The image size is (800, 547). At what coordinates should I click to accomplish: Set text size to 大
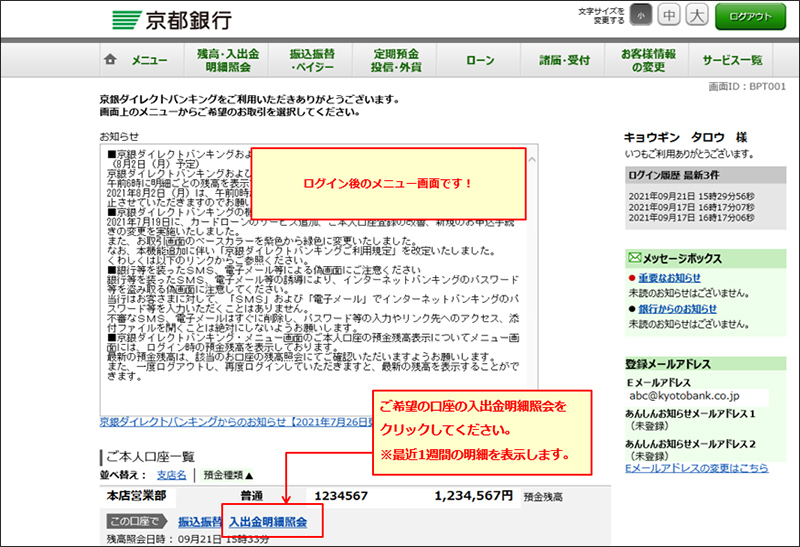[696, 15]
